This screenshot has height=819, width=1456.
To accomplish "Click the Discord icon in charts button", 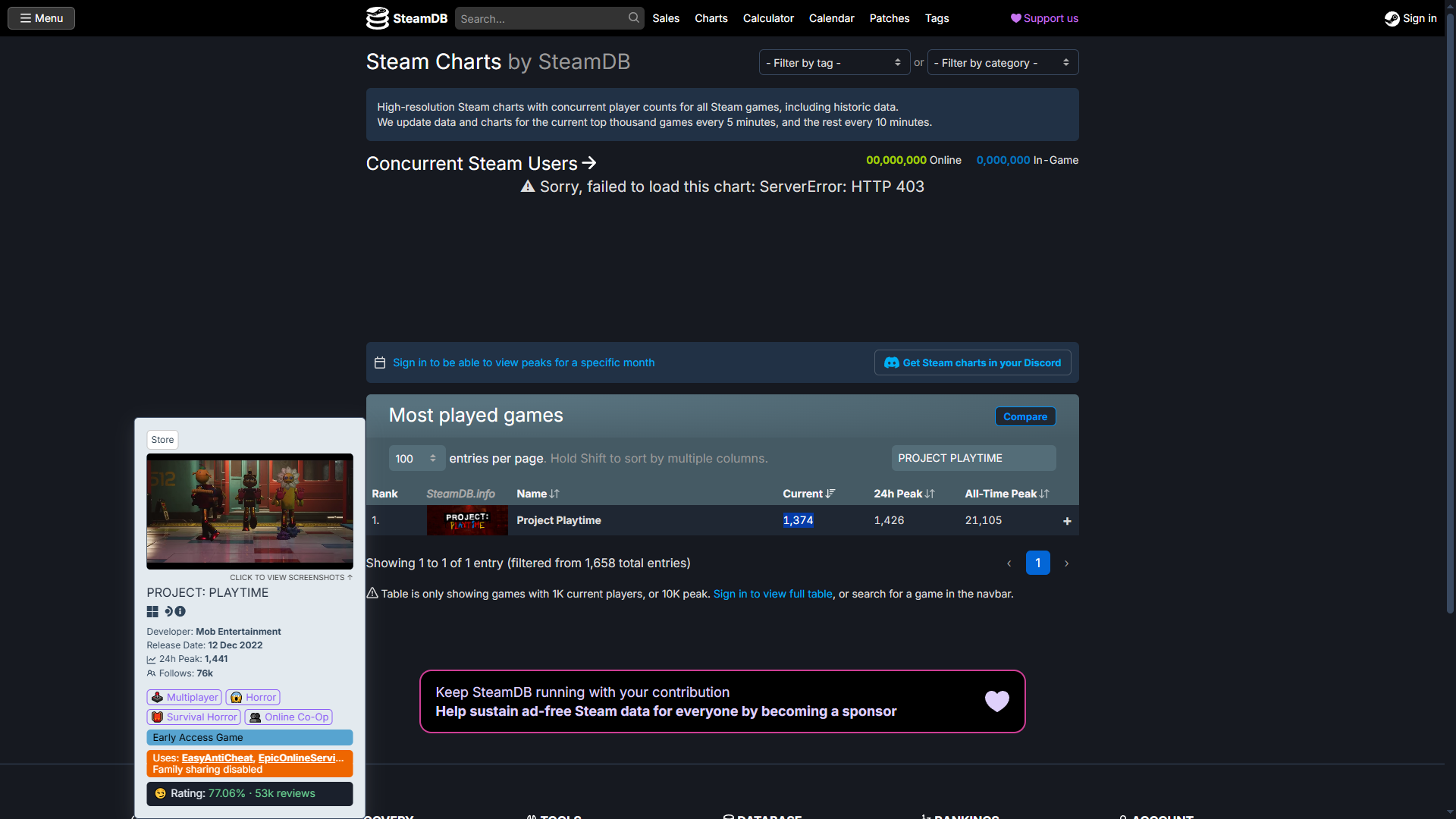I will pyautogui.click(x=892, y=363).
